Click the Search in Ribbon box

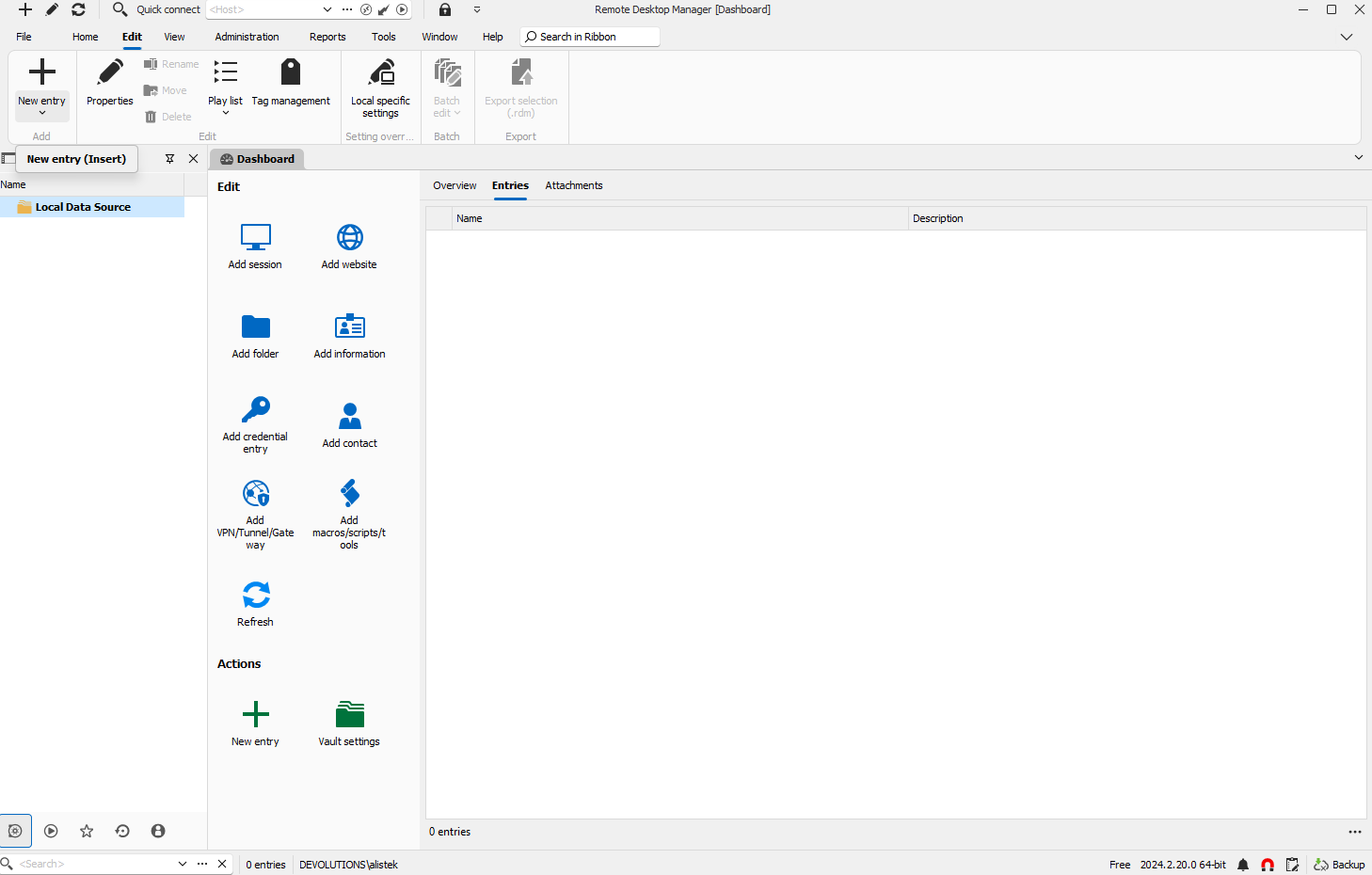590,37
